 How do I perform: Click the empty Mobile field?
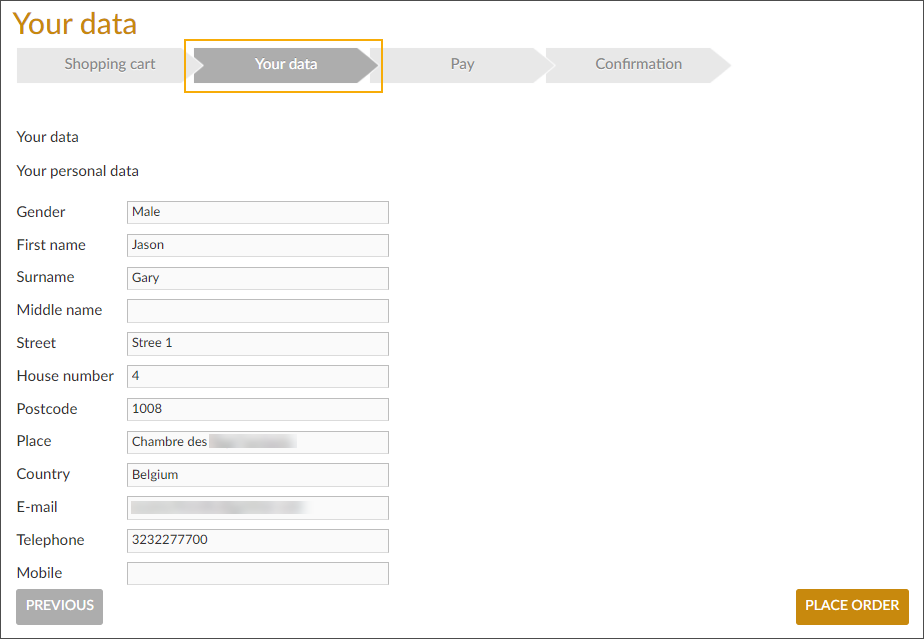click(258, 573)
